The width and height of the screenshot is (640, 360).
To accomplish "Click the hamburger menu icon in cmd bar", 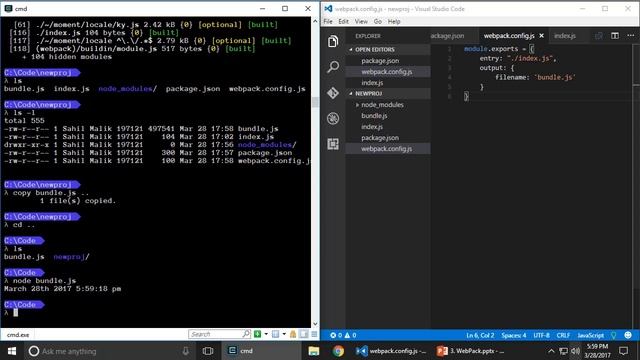I will (314, 334).
